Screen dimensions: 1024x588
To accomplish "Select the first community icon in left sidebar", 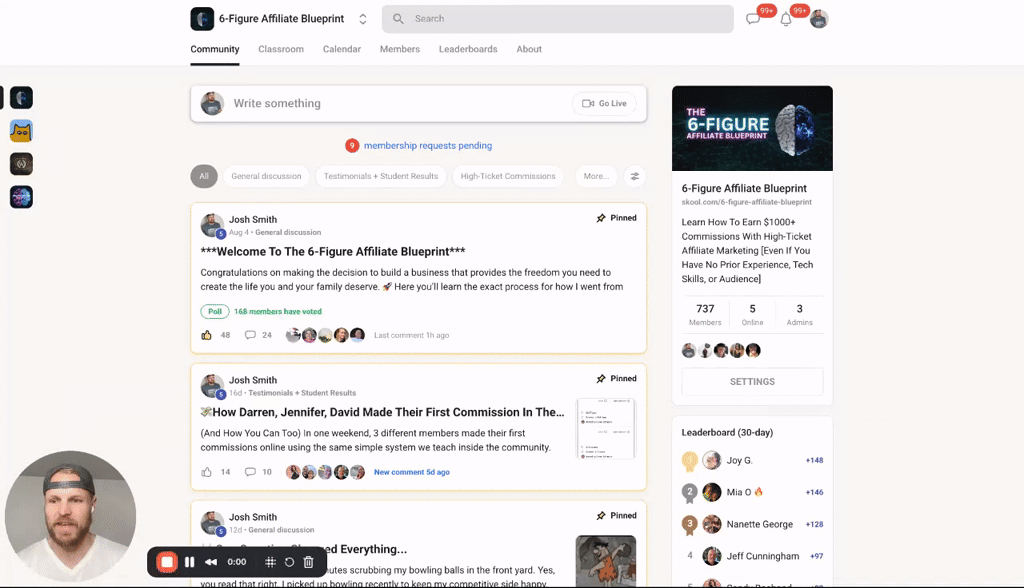I will pyautogui.click(x=22, y=98).
